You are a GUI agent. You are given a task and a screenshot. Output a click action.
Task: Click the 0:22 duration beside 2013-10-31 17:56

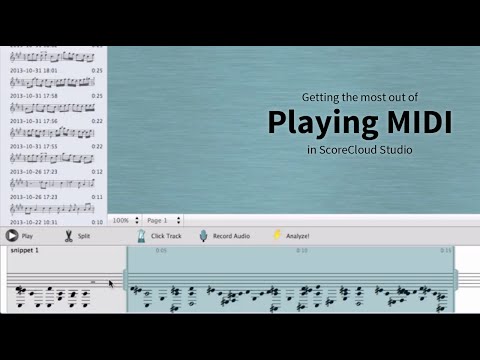(97, 121)
